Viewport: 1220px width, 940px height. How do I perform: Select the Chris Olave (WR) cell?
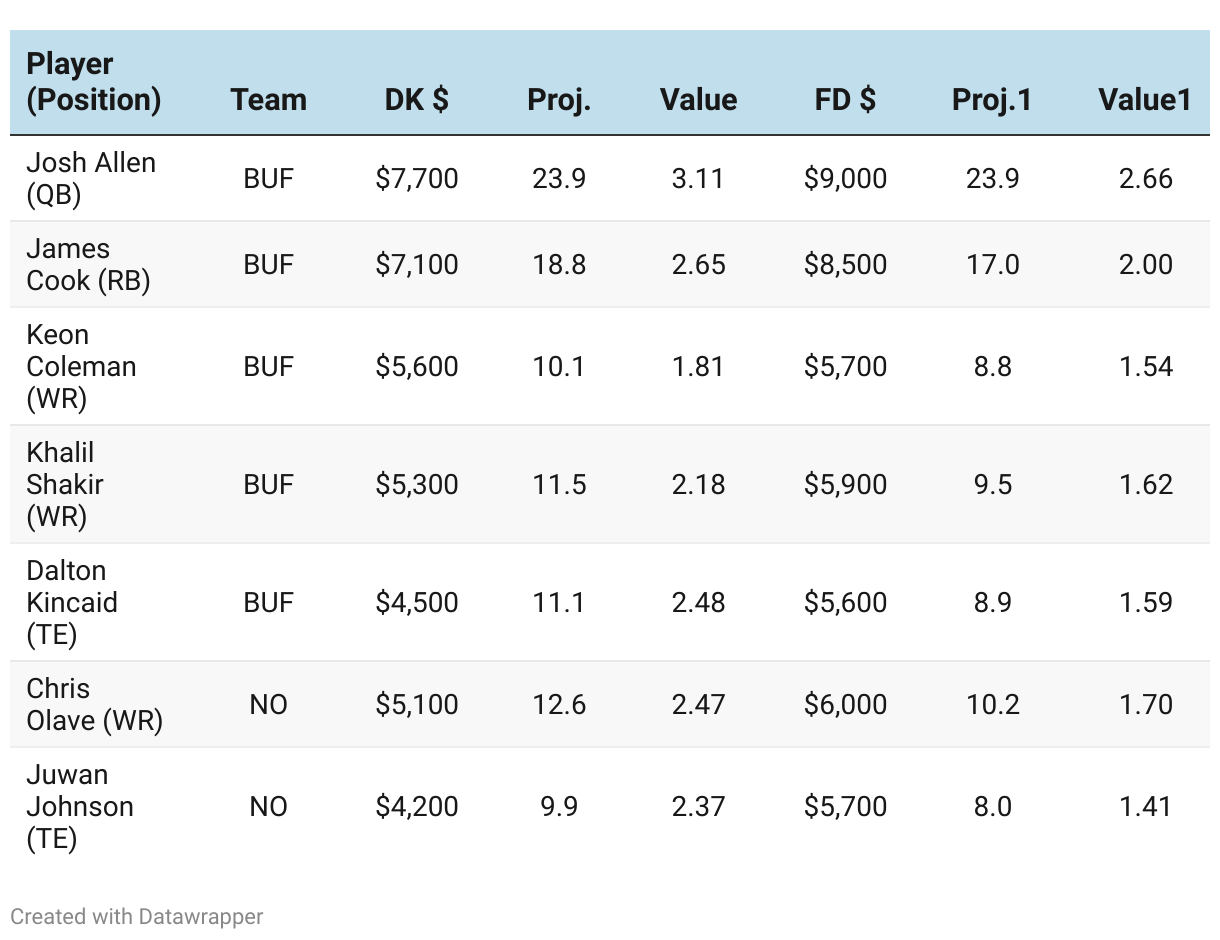coord(94,704)
